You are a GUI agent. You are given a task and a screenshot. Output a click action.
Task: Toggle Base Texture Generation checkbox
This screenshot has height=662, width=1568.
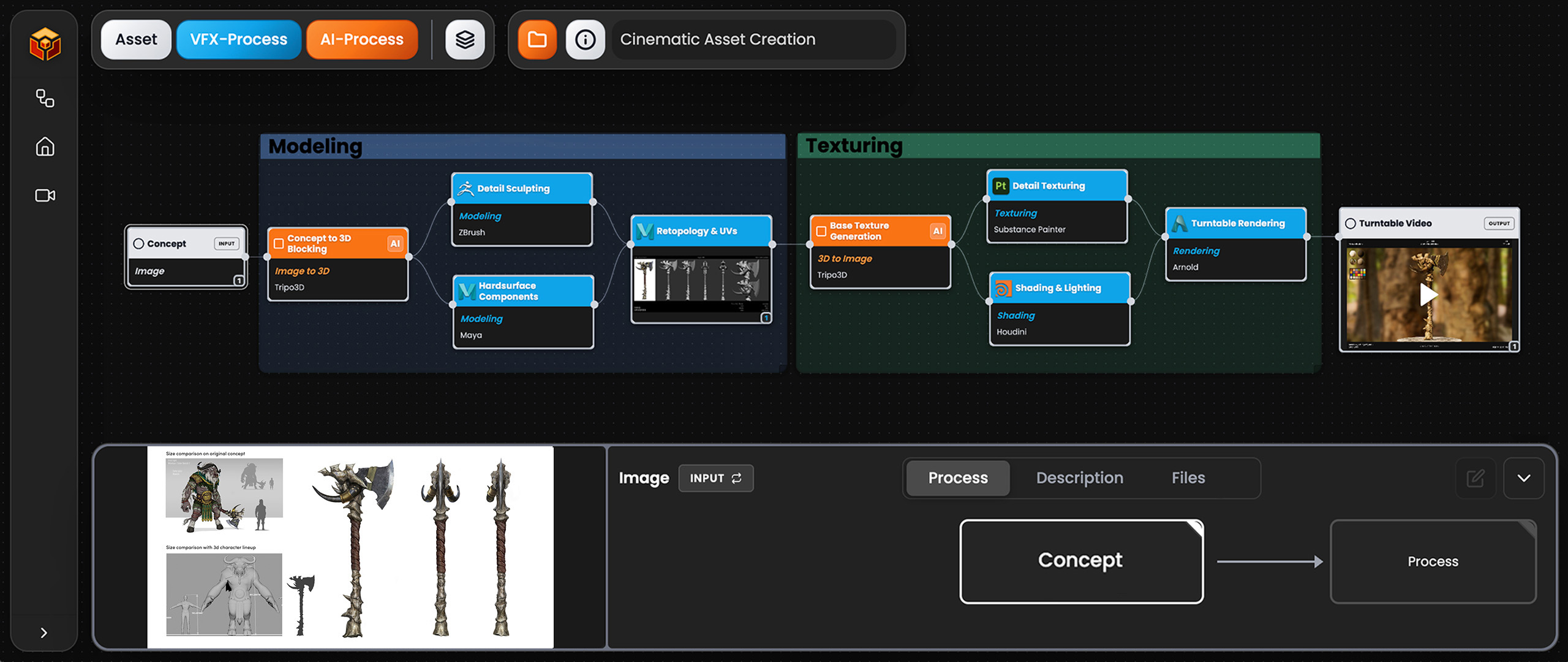[x=821, y=231]
